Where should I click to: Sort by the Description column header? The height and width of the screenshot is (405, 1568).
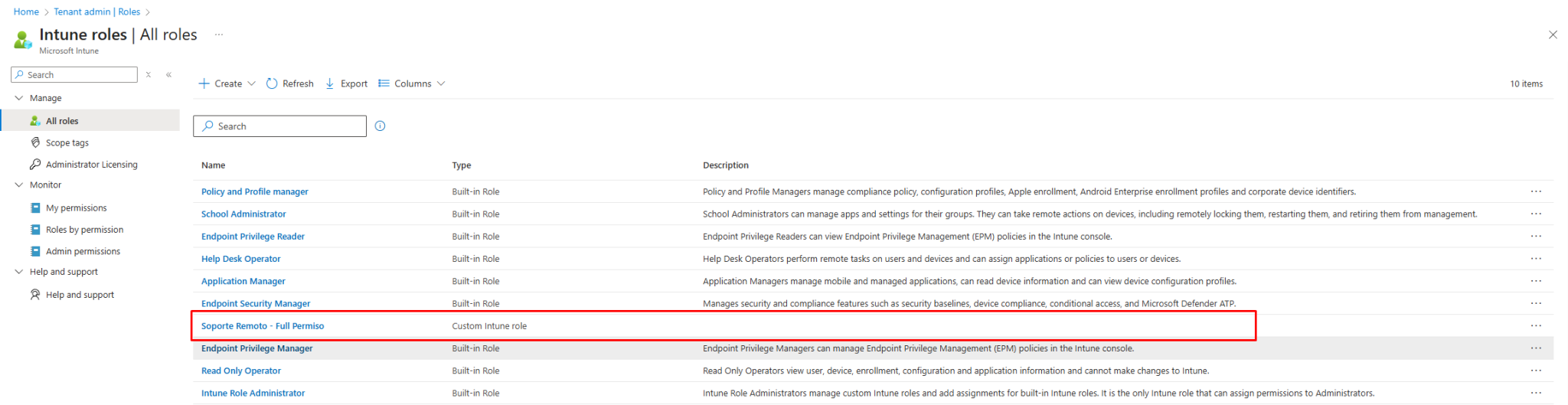tap(726, 165)
